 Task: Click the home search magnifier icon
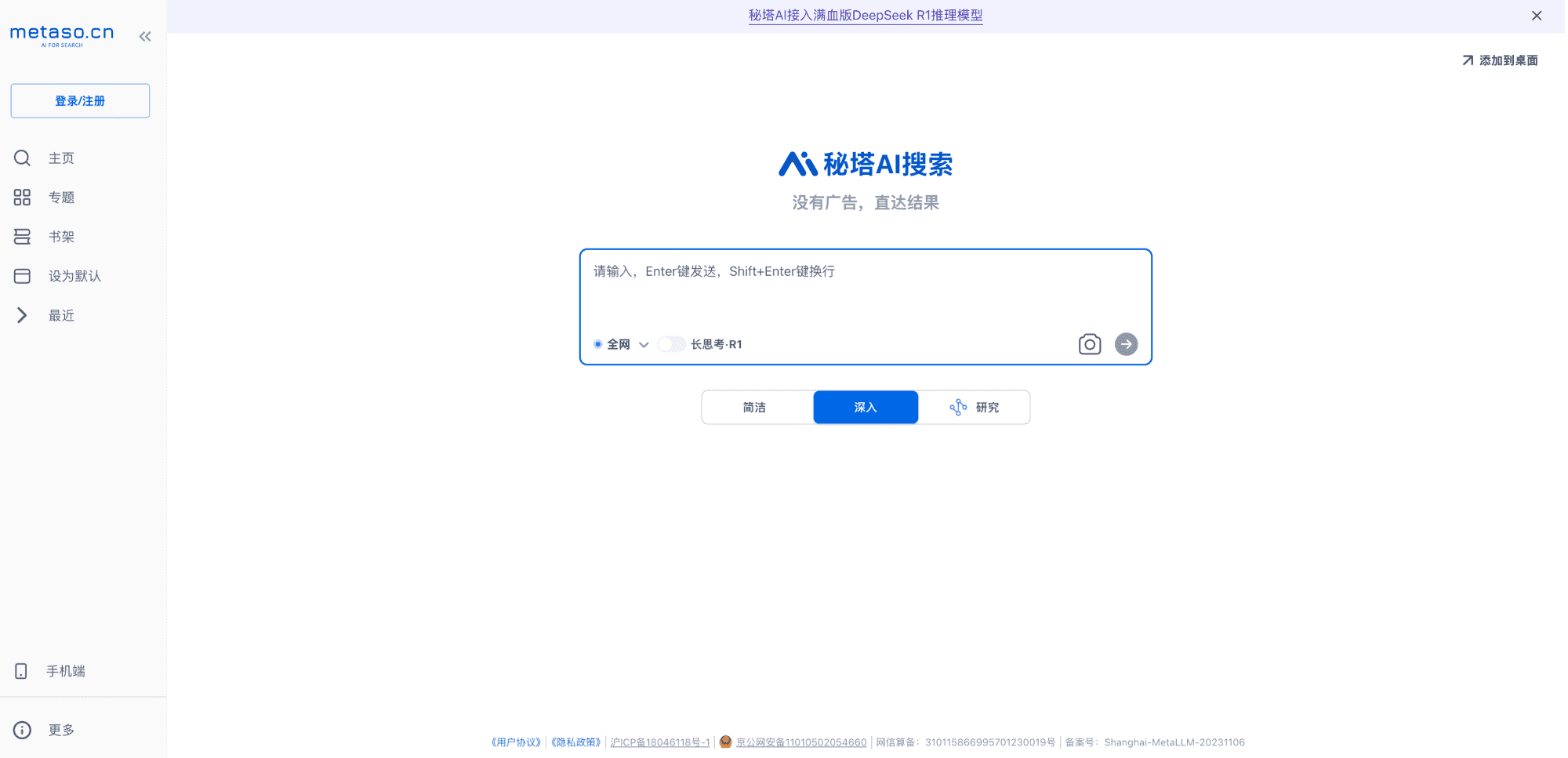[x=22, y=158]
